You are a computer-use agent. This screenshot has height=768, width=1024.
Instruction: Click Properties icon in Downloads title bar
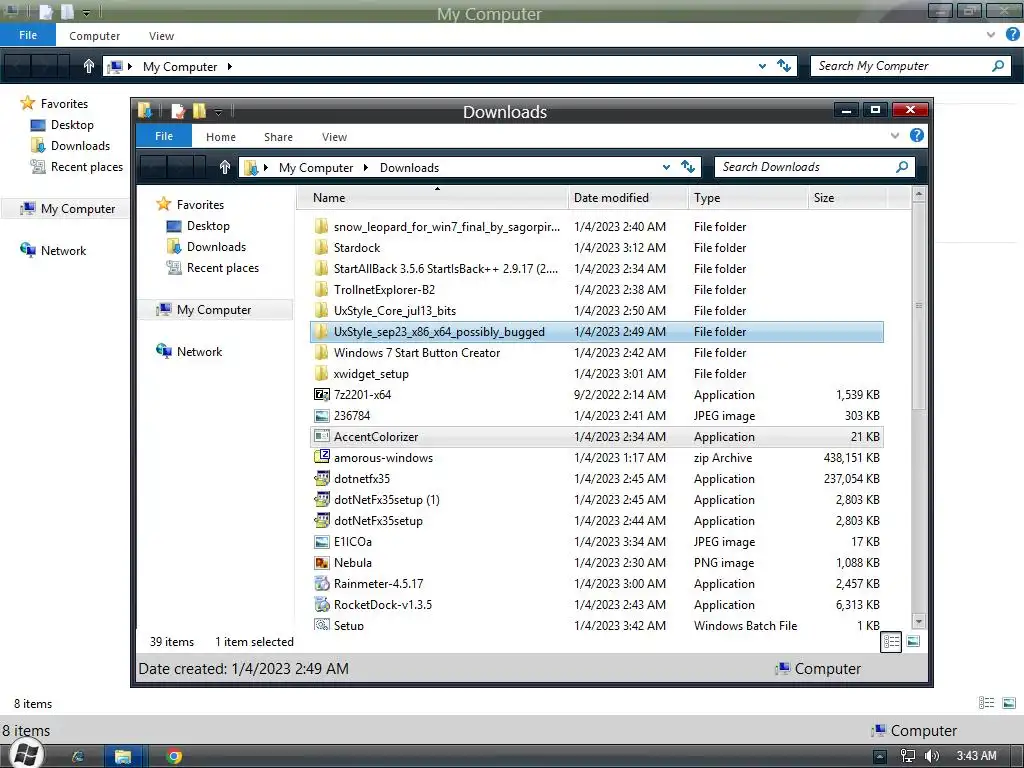pyautogui.click(x=178, y=111)
